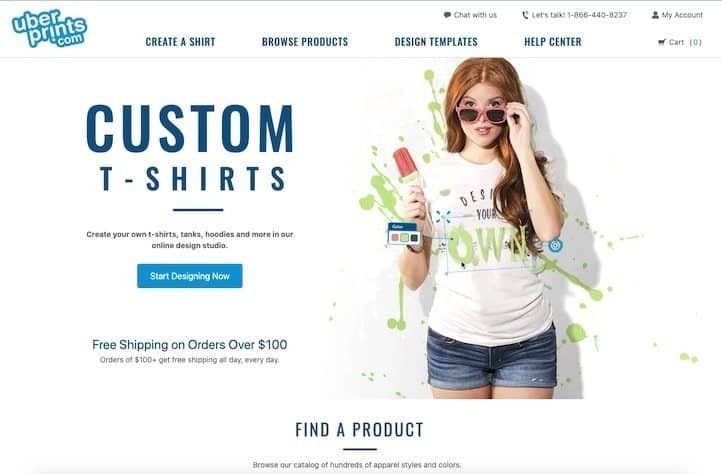Open the Create a Shirt menu
The image size is (722, 474).
click(180, 42)
